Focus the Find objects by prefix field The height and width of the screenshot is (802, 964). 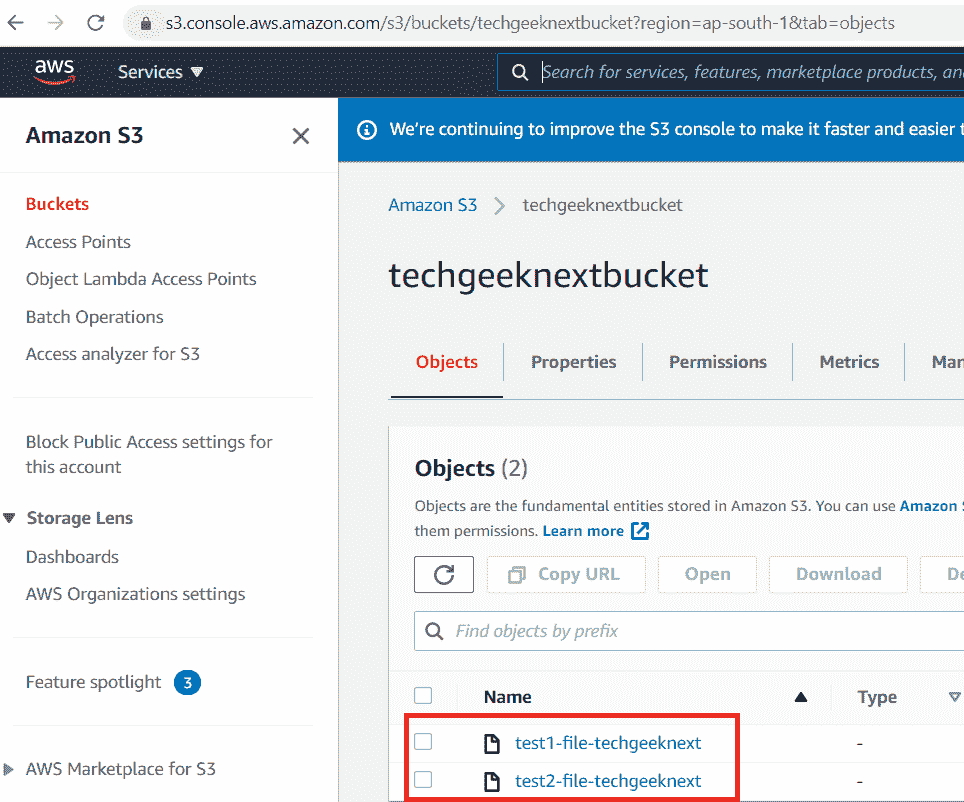pos(689,631)
